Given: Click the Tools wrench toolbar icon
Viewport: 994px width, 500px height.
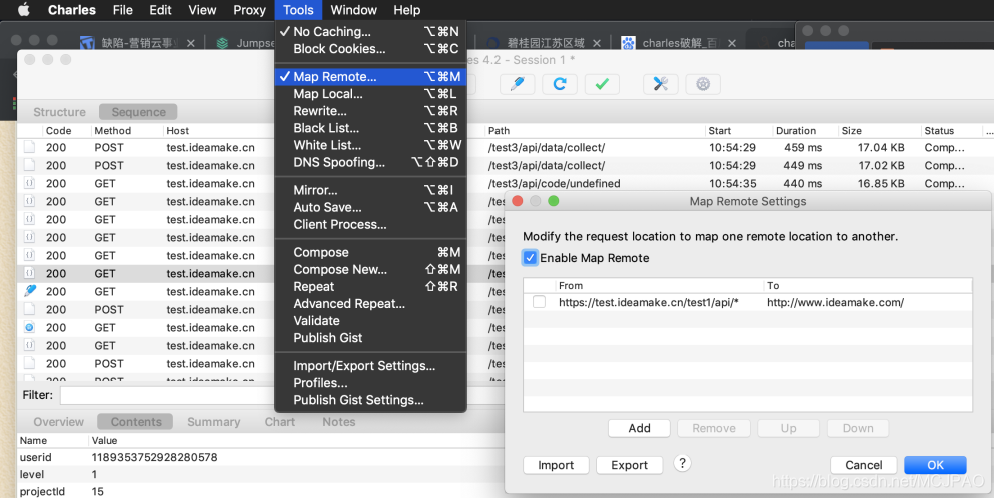Looking at the screenshot, I should 661,84.
